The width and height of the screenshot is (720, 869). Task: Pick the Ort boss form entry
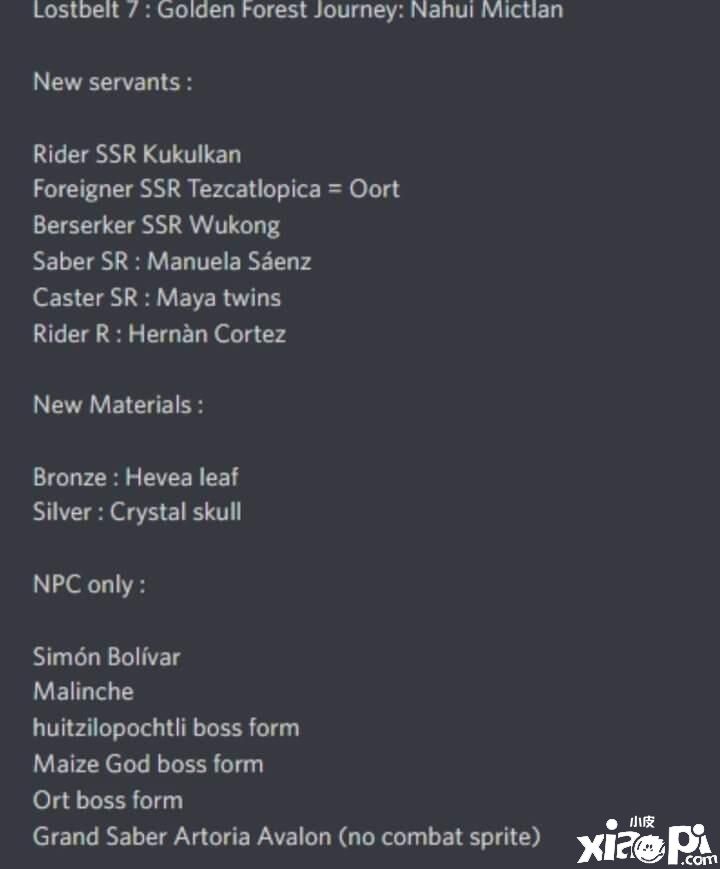tap(108, 800)
